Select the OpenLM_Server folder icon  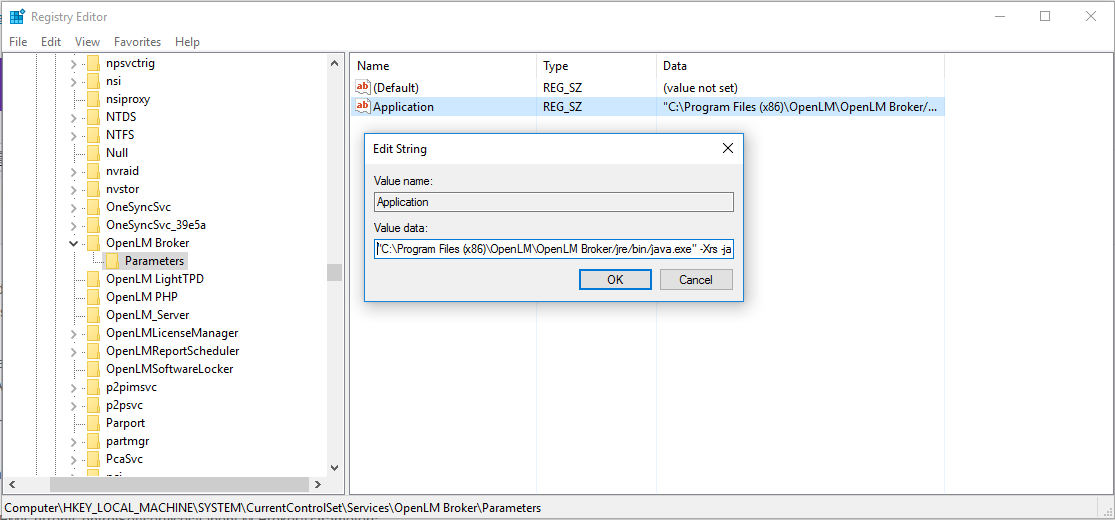(93, 315)
